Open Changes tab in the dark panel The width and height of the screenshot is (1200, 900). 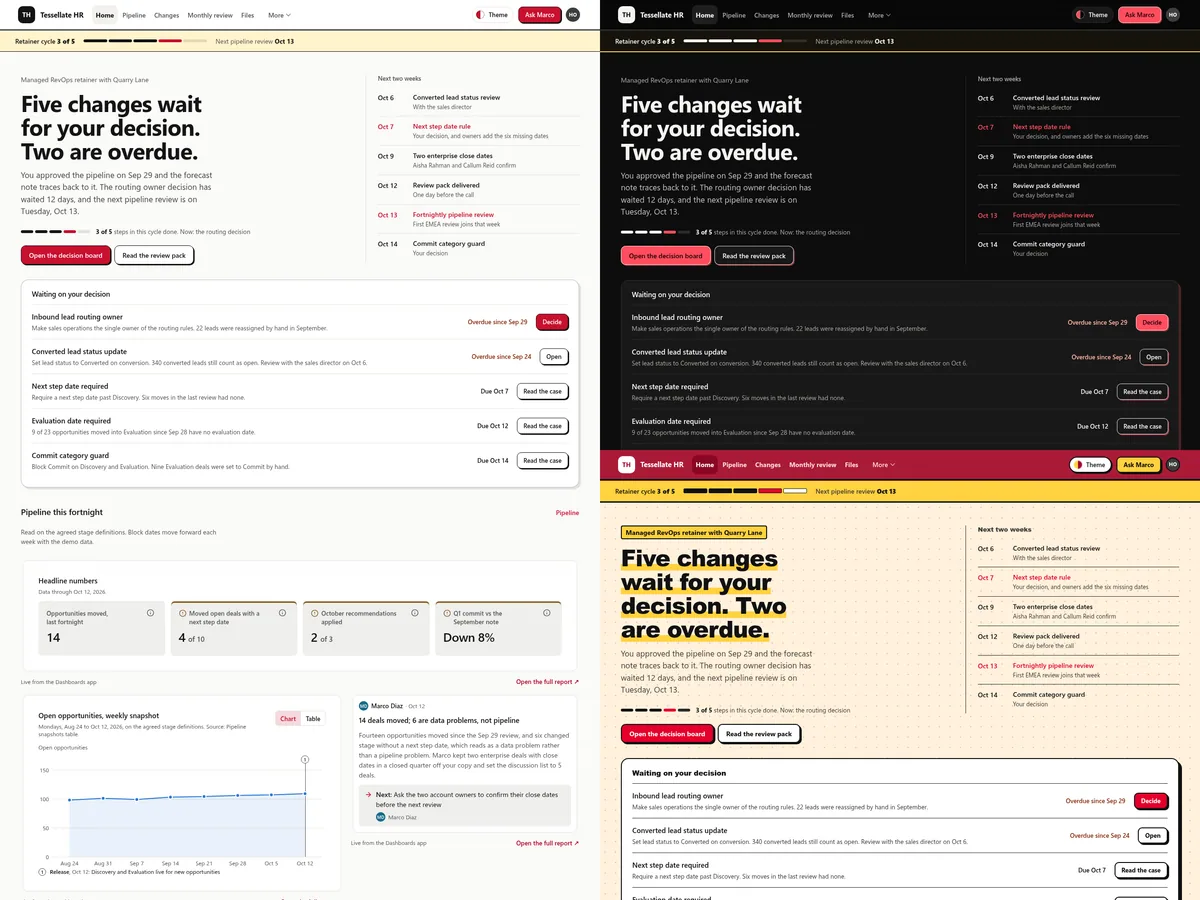click(767, 15)
